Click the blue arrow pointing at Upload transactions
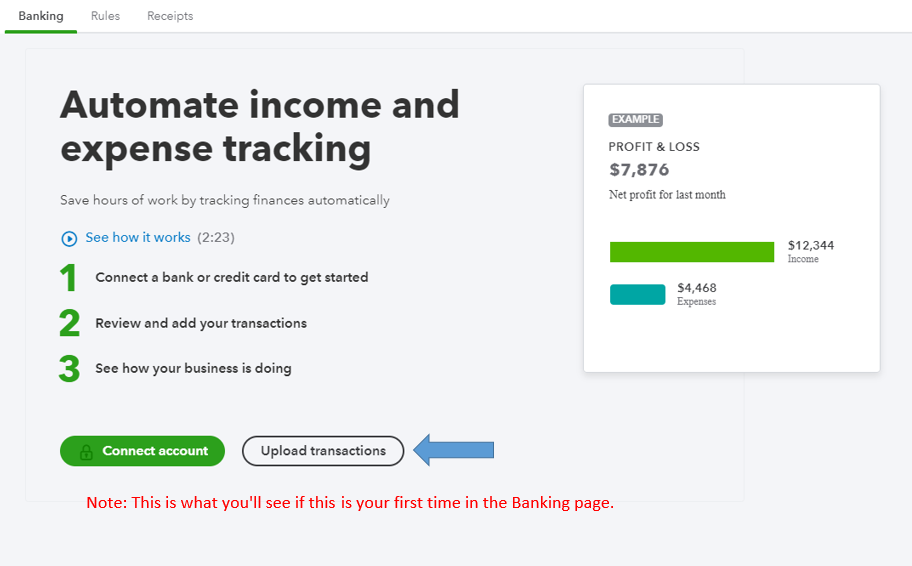 [454, 450]
